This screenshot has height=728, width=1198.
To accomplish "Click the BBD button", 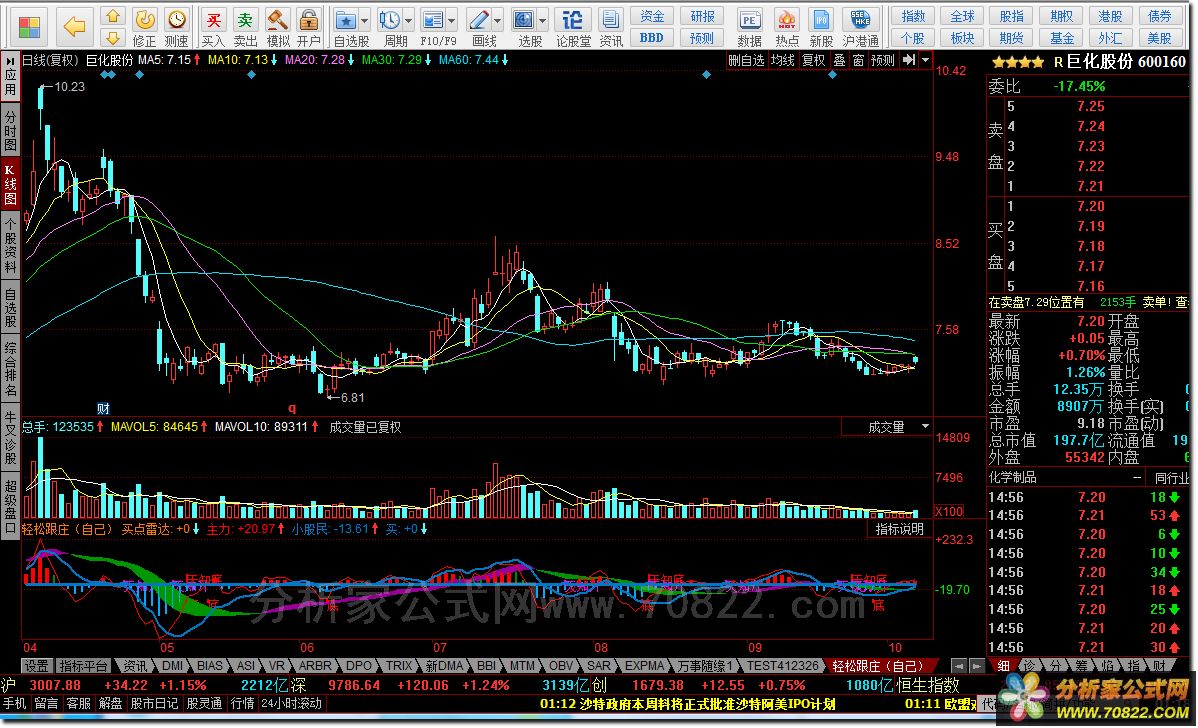I will pyautogui.click(x=652, y=38).
